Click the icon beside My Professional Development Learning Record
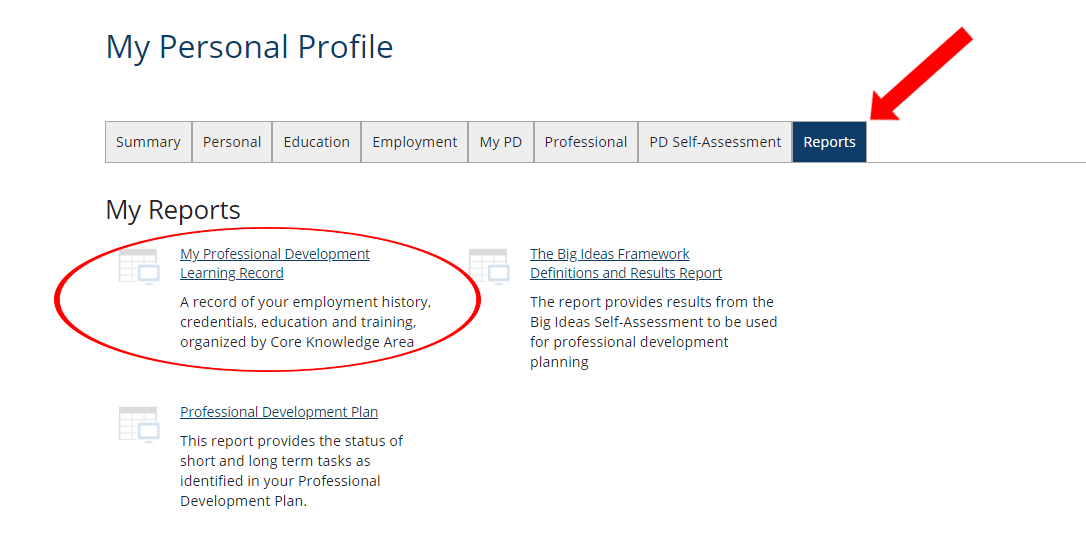Screen dimensions: 1086x546 [x=139, y=266]
